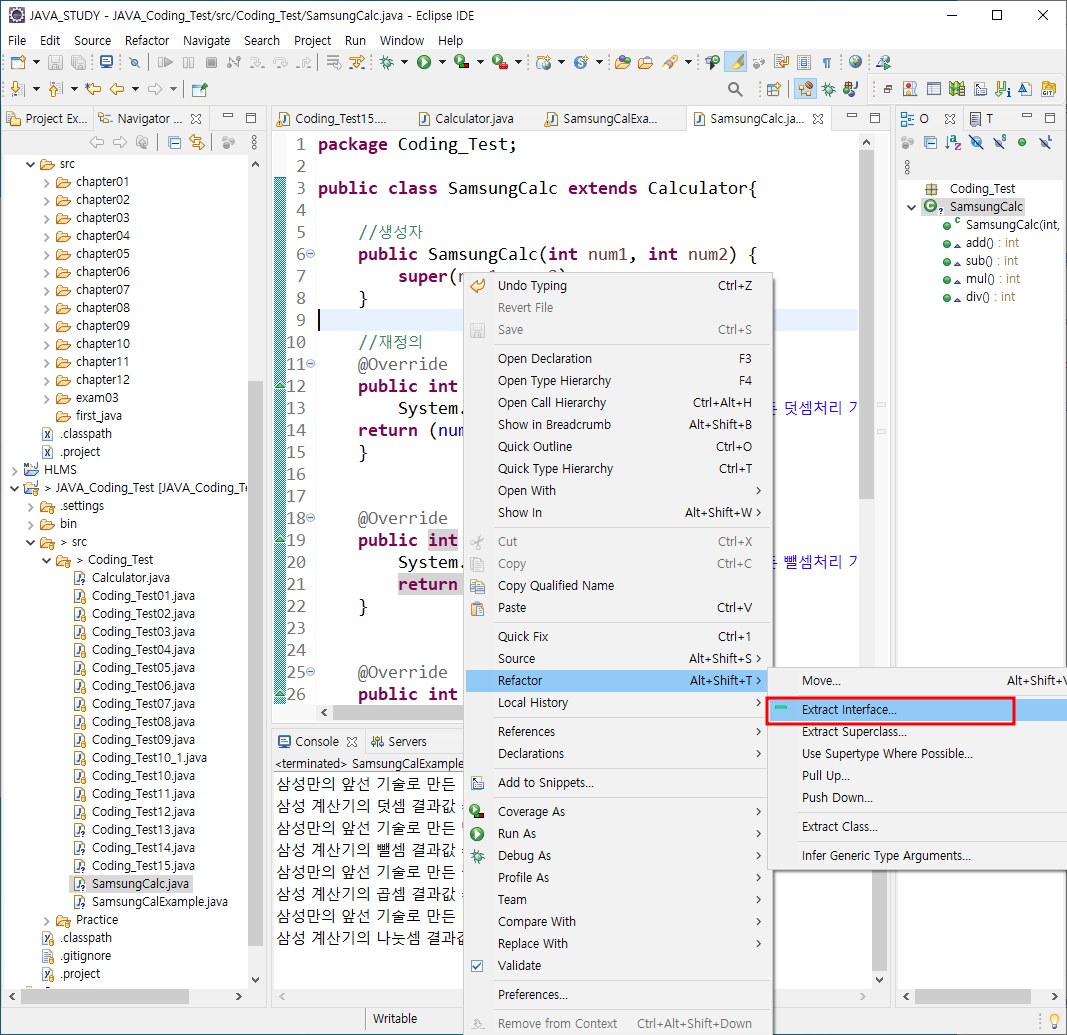The image size is (1067, 1035).
Task: Click Undo Typing entry
Action: pyautogui.click(x=618, y=286)
